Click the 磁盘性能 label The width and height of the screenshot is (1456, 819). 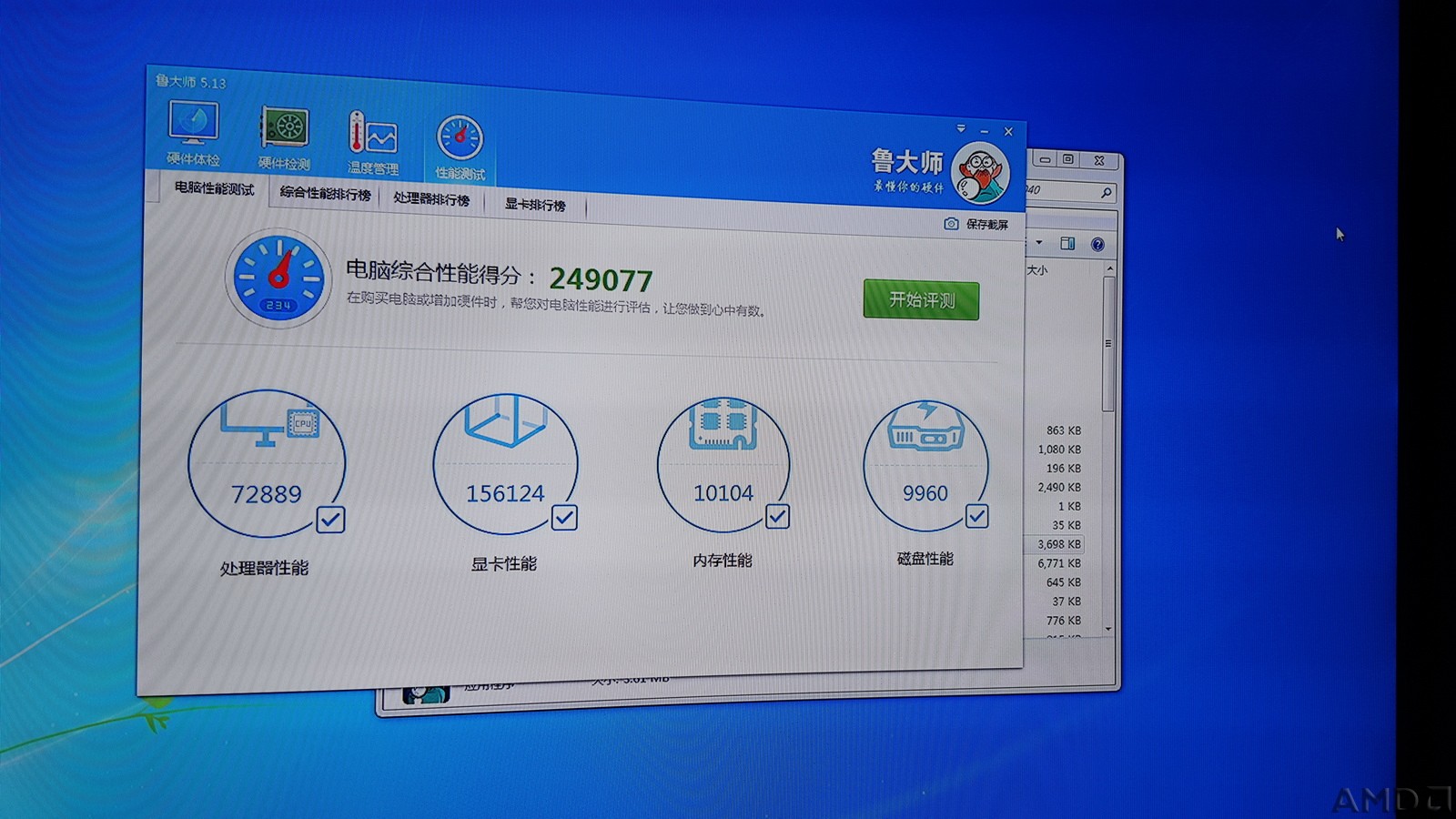click(925, 559)
